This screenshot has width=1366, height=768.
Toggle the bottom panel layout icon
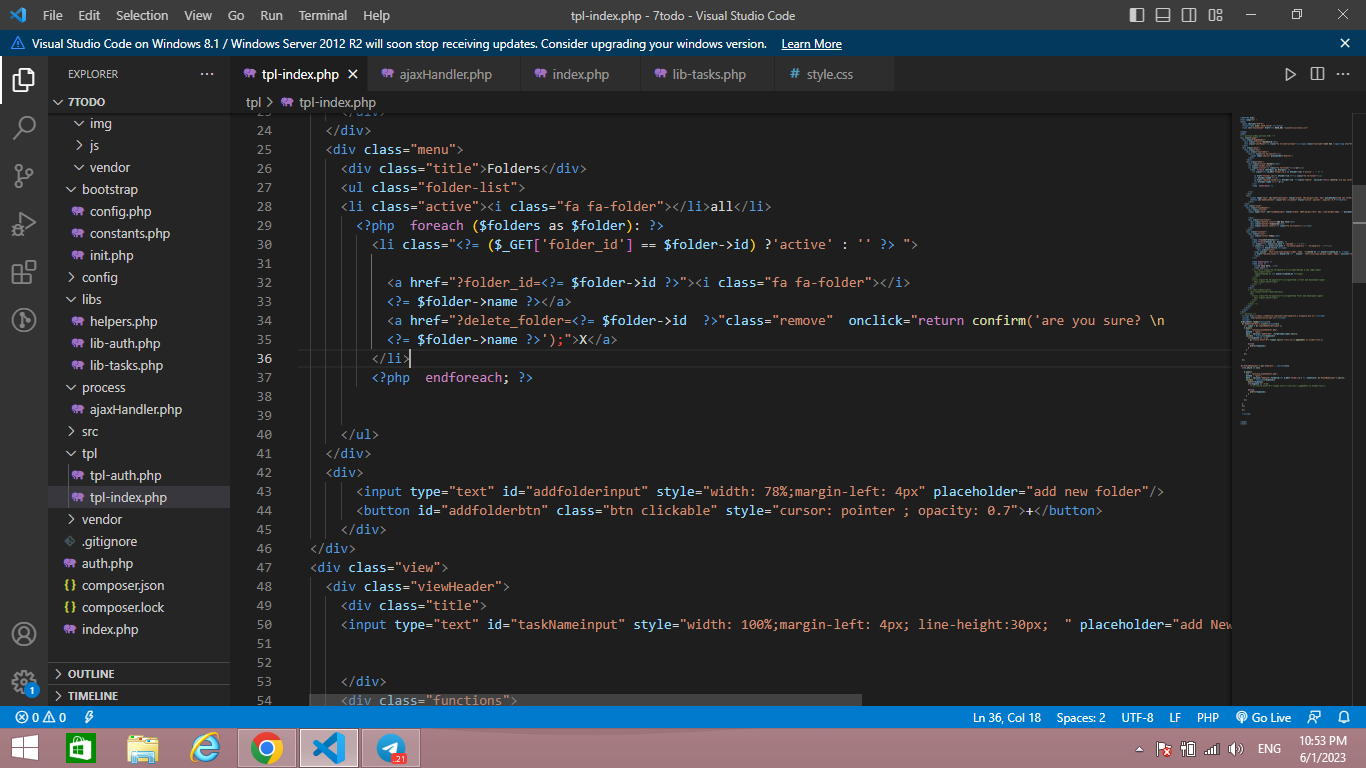point(1163,15)
